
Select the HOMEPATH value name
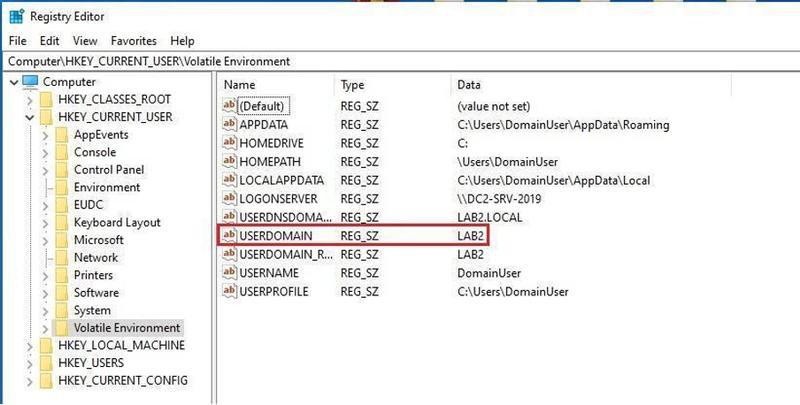[x=270, y=162]
